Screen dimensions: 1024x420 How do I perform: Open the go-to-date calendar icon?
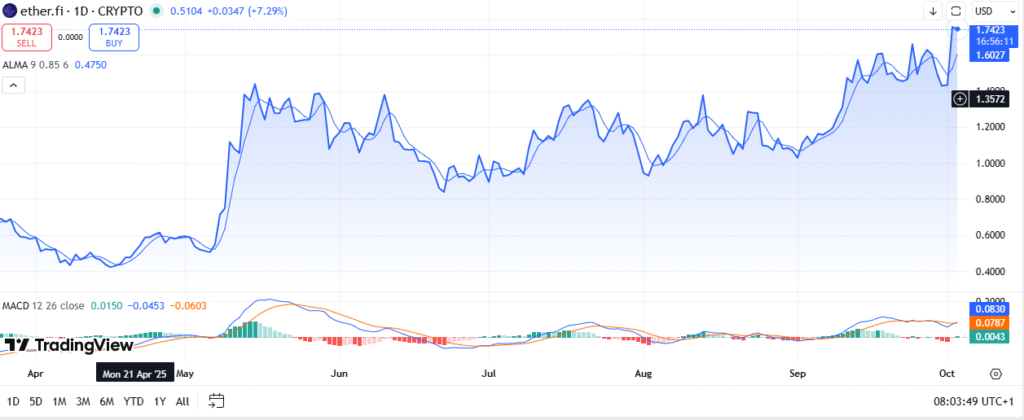click(216, 401)
